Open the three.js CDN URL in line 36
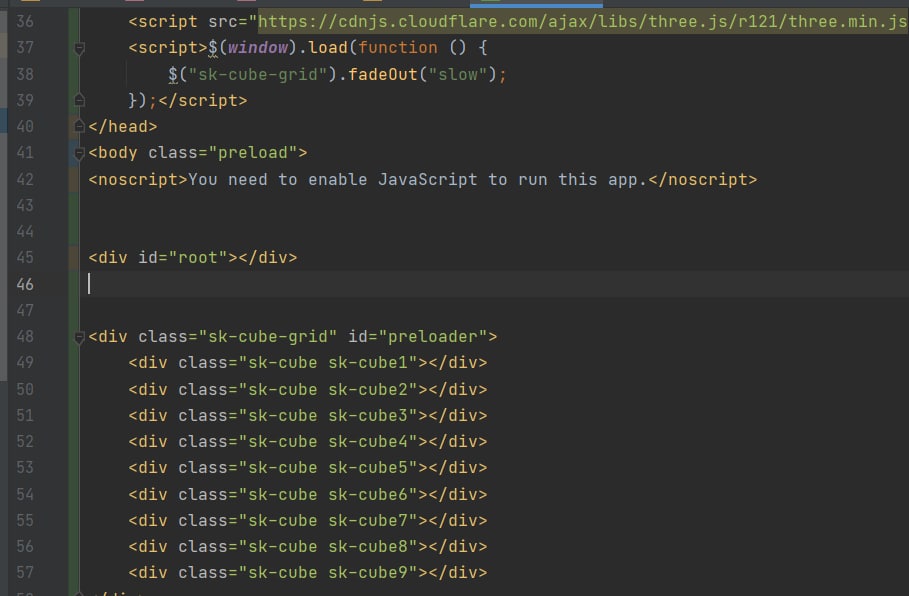The height and width of the screenshot is (596, 909). click(582, 22)
